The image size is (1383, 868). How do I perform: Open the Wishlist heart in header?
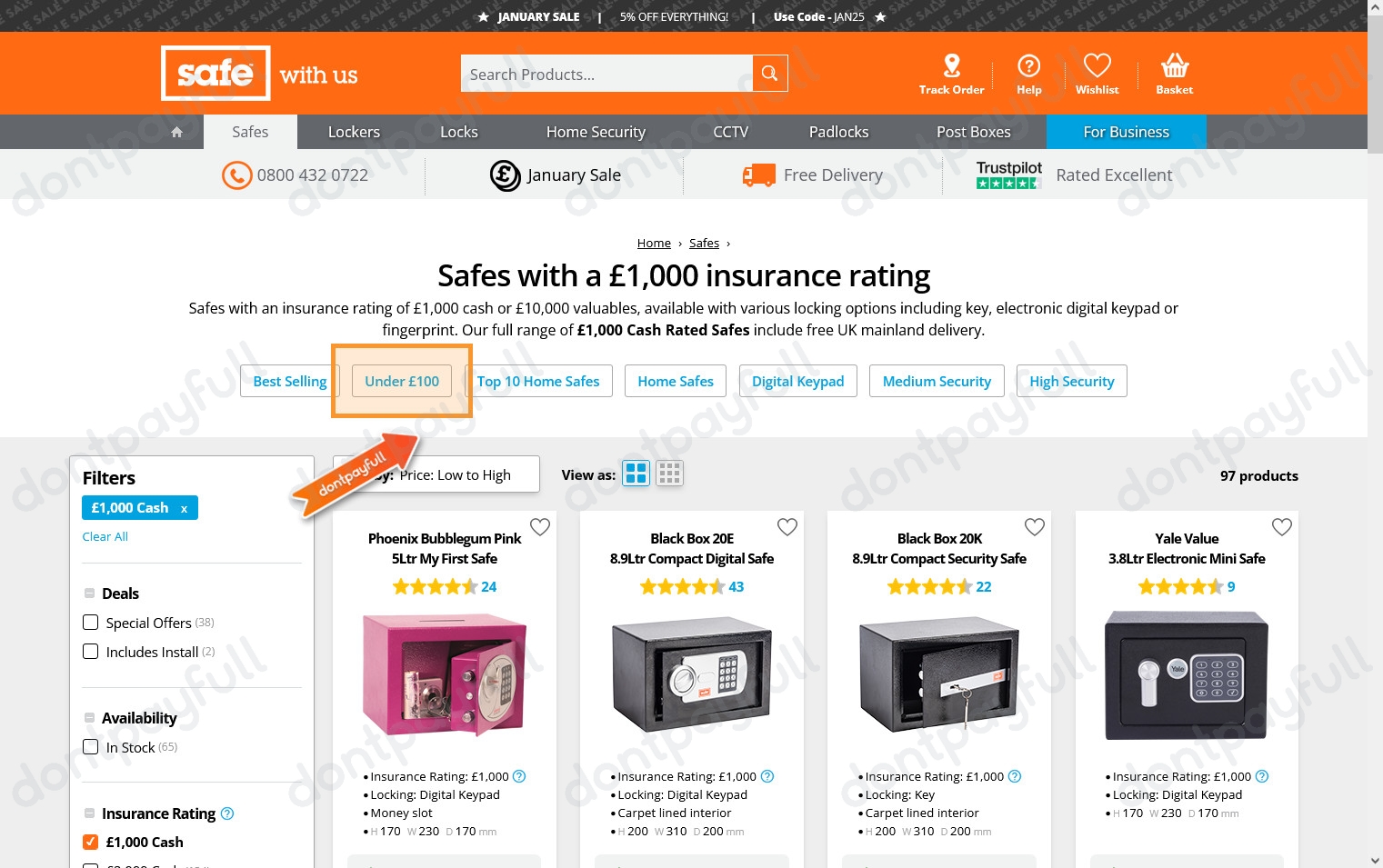click(x=1097, y=65)
